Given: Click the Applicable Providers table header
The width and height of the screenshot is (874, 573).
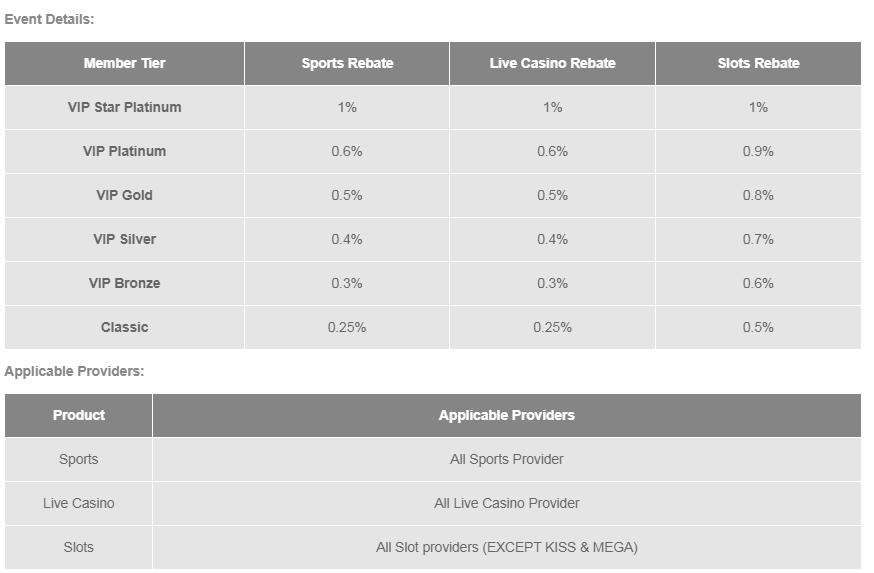Looking at the screenshot, I should coord(506,415).
